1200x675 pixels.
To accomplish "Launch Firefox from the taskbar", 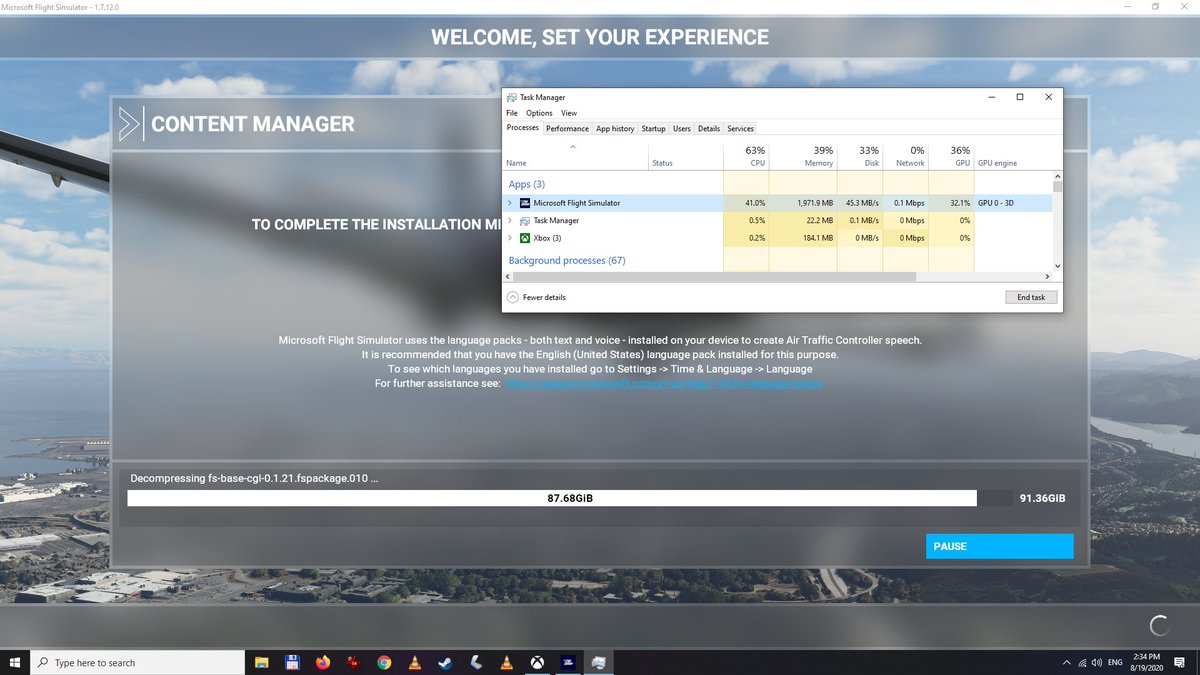I will click(x=322, y=662).
